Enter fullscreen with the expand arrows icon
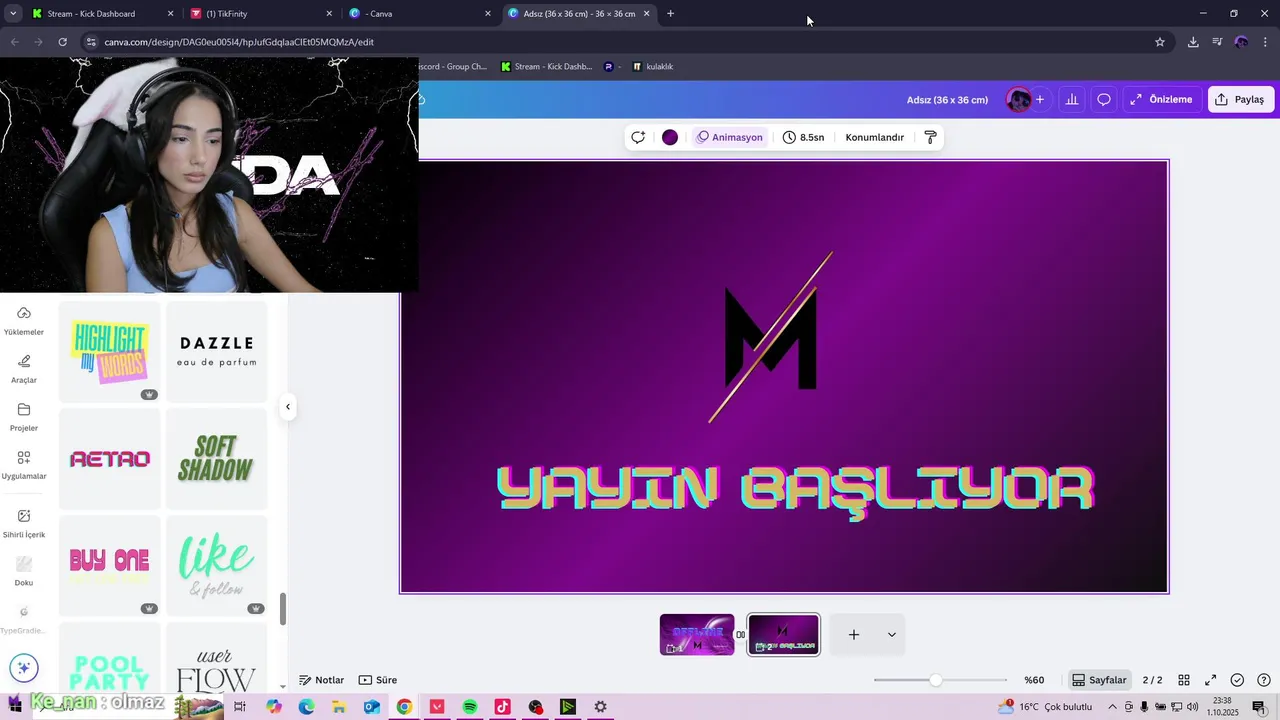 [x=1210, y=680]
